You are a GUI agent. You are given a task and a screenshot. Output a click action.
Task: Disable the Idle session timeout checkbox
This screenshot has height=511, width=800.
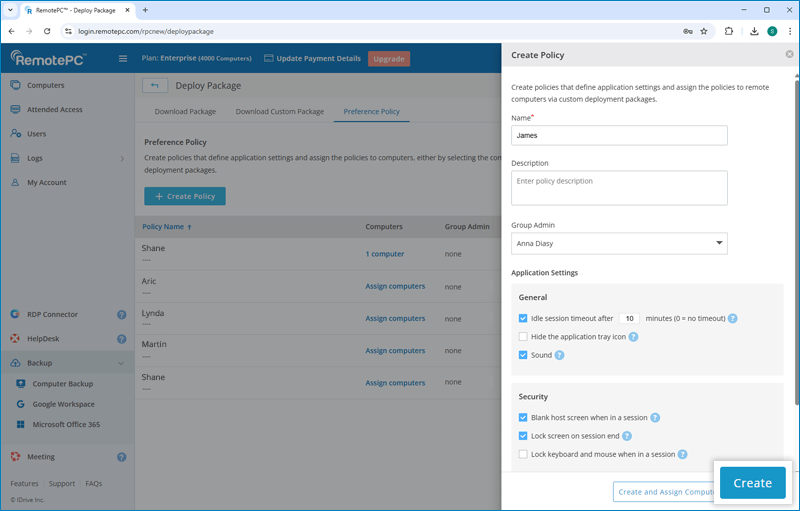click(523, 318)
